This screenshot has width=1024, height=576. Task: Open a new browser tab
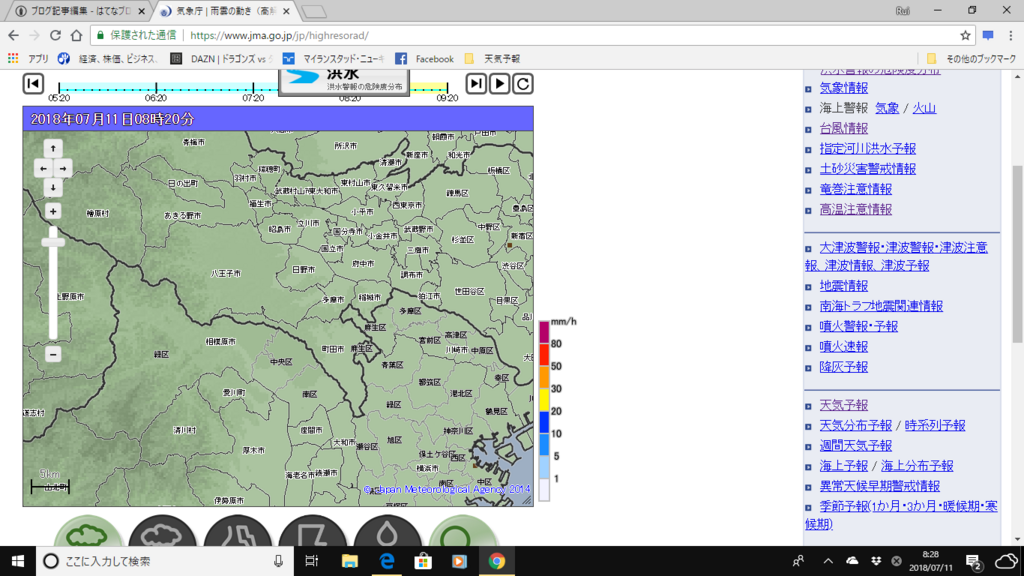pos(315,11)
